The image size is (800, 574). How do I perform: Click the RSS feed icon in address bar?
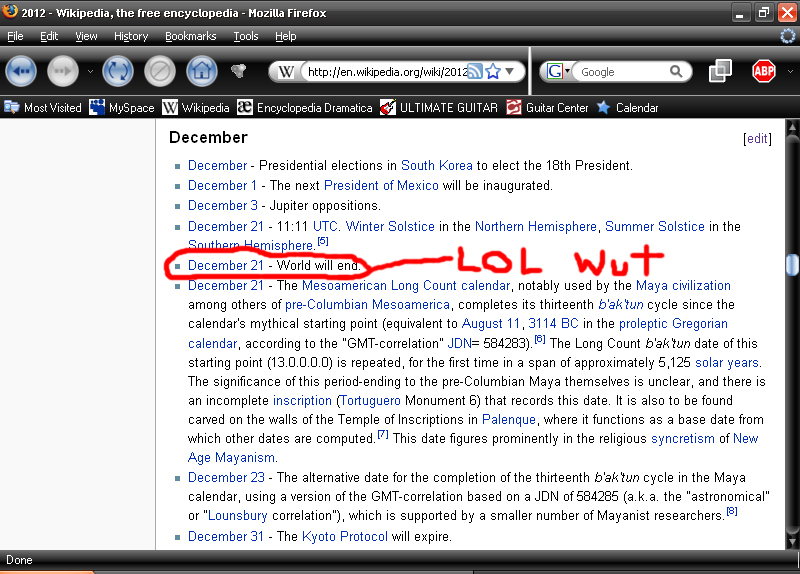click(476, 72)
